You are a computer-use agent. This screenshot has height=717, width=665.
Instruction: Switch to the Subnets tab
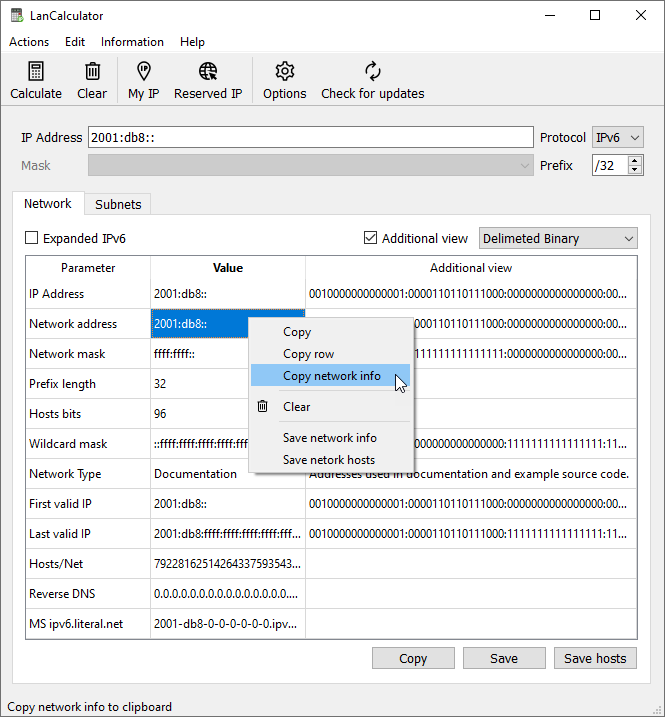click(118, 204)
